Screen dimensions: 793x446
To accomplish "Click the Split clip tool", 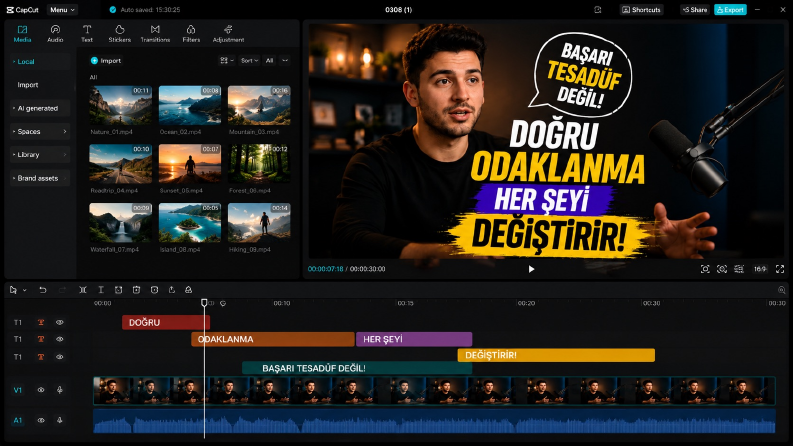I will pyautogui.click(x=83, y=290).
